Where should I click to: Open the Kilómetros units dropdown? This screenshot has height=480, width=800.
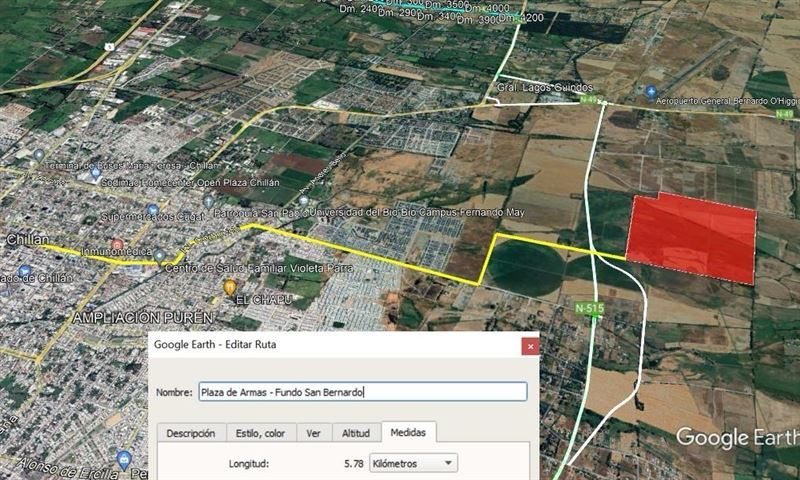(x=413, y=463)
